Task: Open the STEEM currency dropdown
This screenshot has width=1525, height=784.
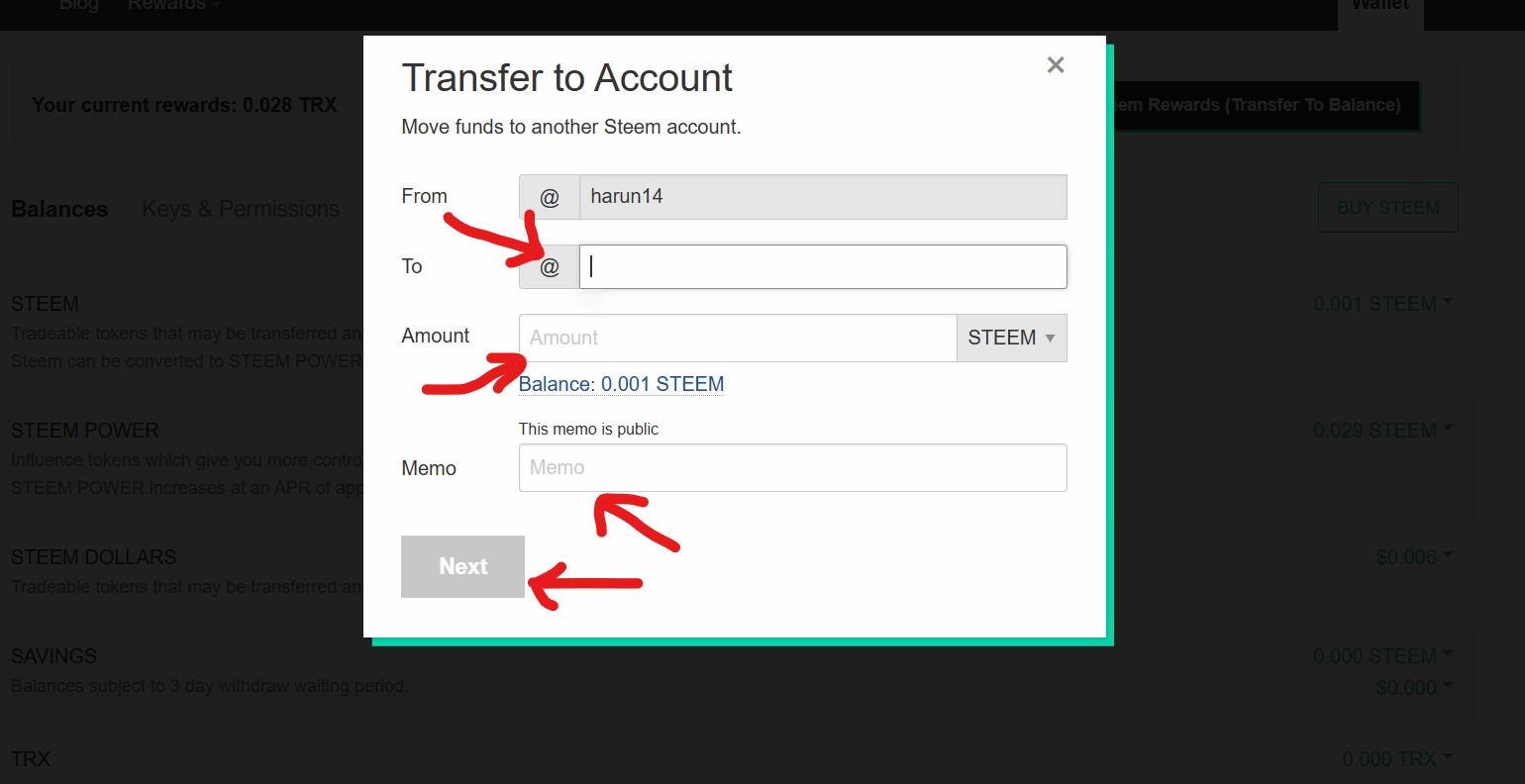Action: (1012, 338)
